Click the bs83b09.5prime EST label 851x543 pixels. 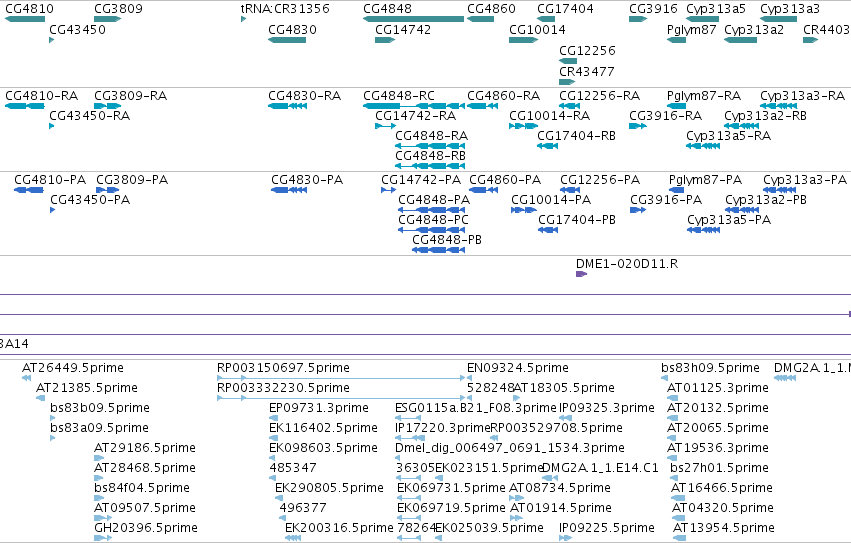(99, 408)
